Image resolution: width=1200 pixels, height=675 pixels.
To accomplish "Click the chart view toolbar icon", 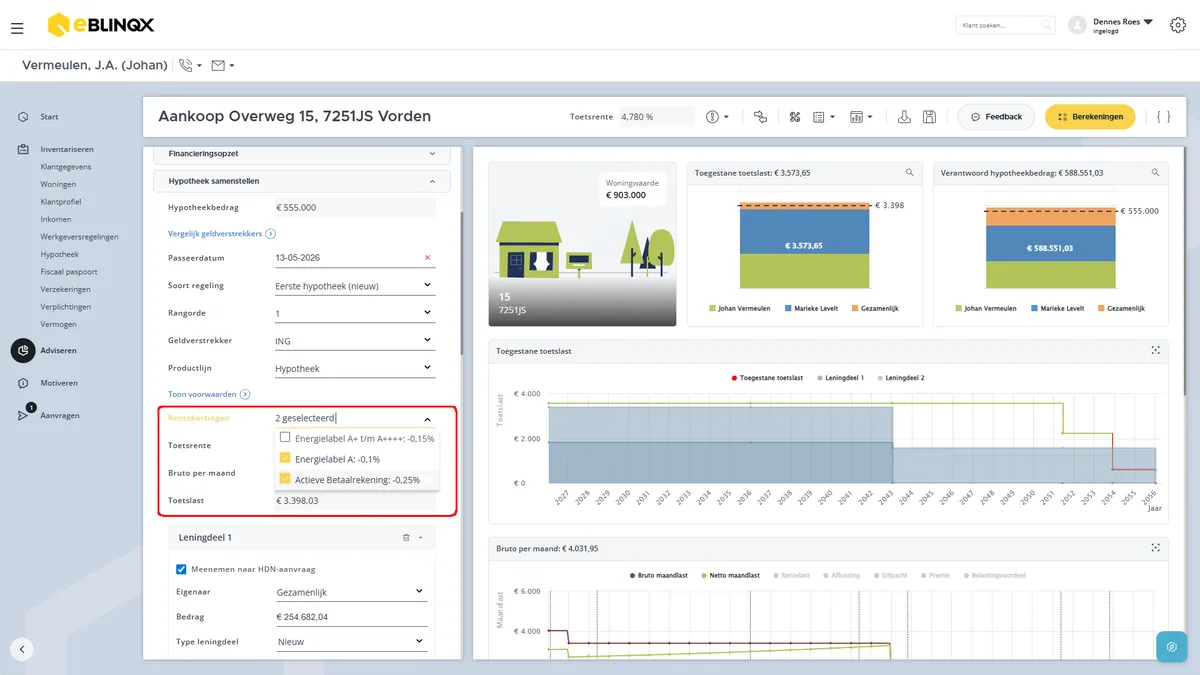I will 860,117.
